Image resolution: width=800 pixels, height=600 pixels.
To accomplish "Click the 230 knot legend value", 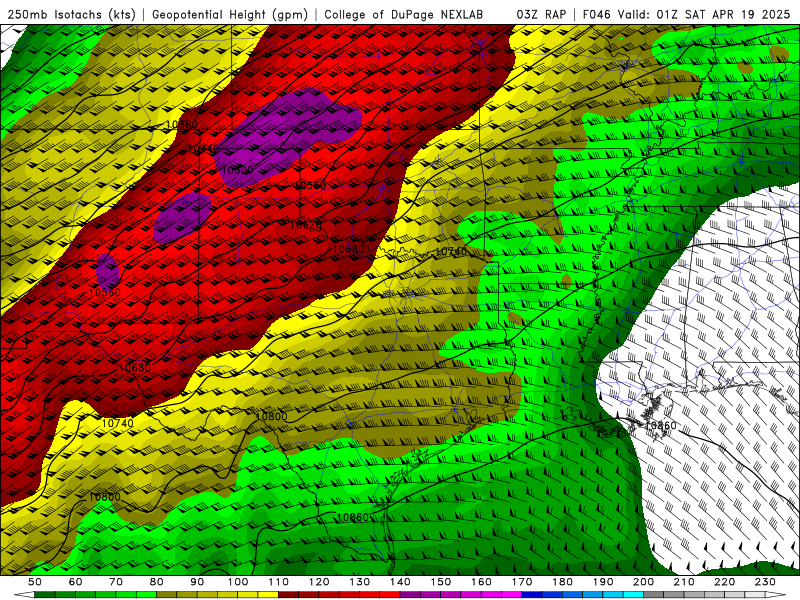I will tap(765, 582).
